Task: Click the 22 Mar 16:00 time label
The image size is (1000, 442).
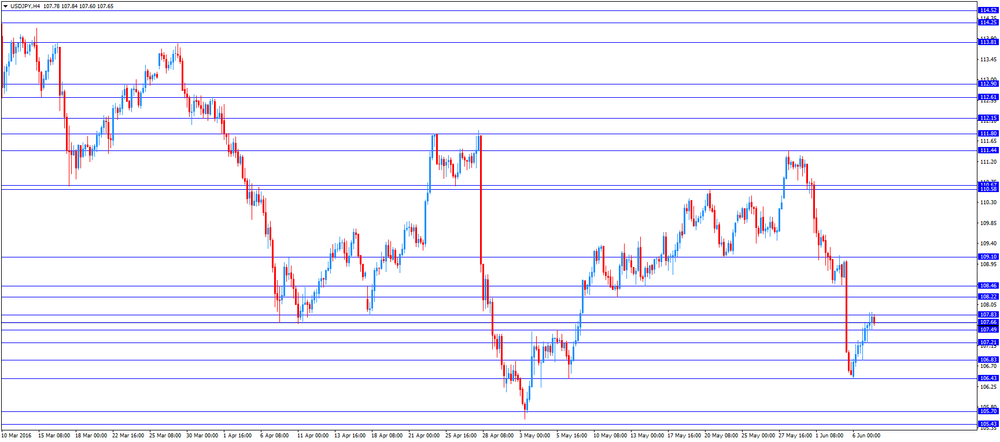Action: (x=128, y=435)
